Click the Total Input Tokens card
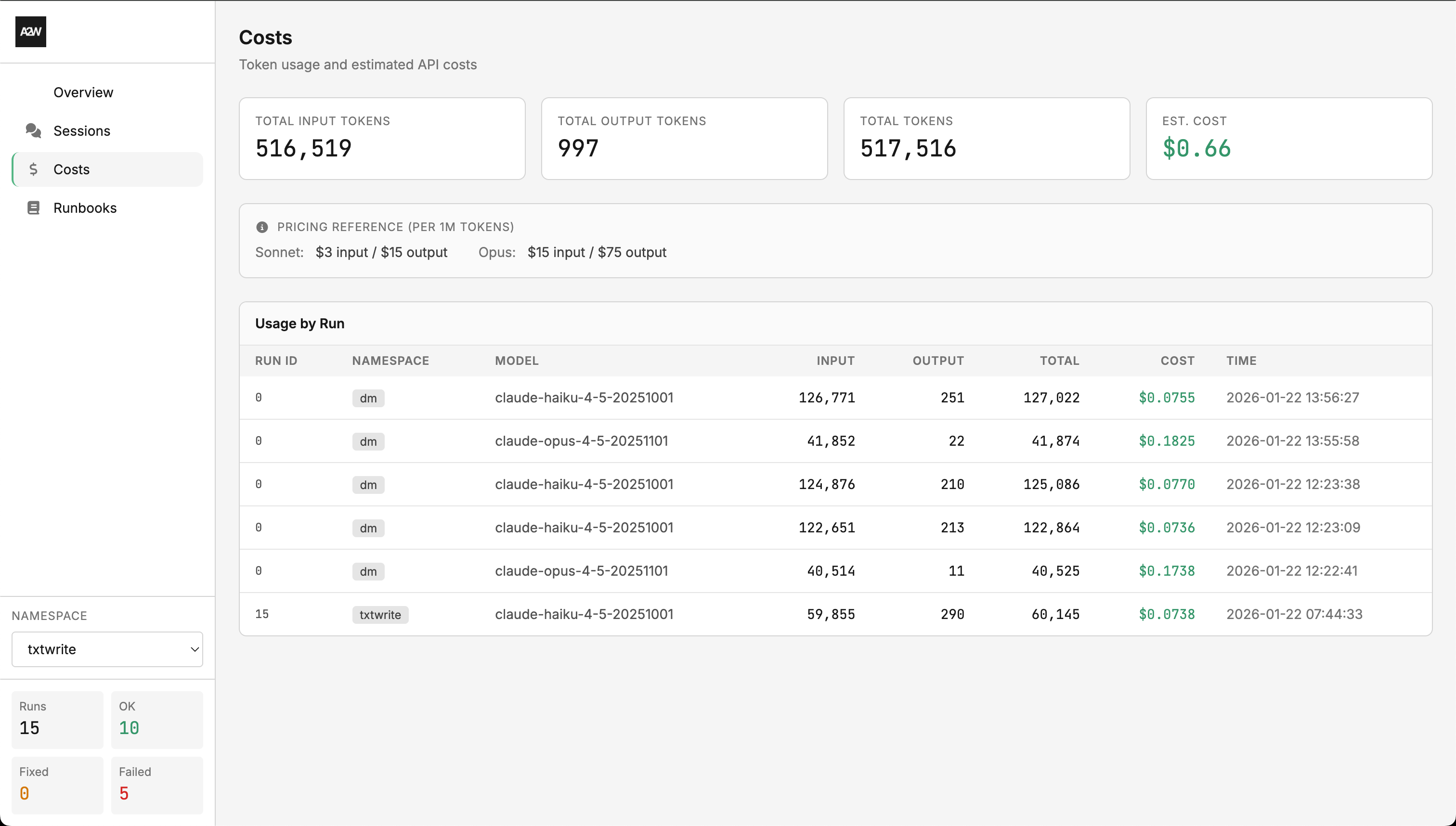Screen dimensions: 1456x826 pos(382,138)
